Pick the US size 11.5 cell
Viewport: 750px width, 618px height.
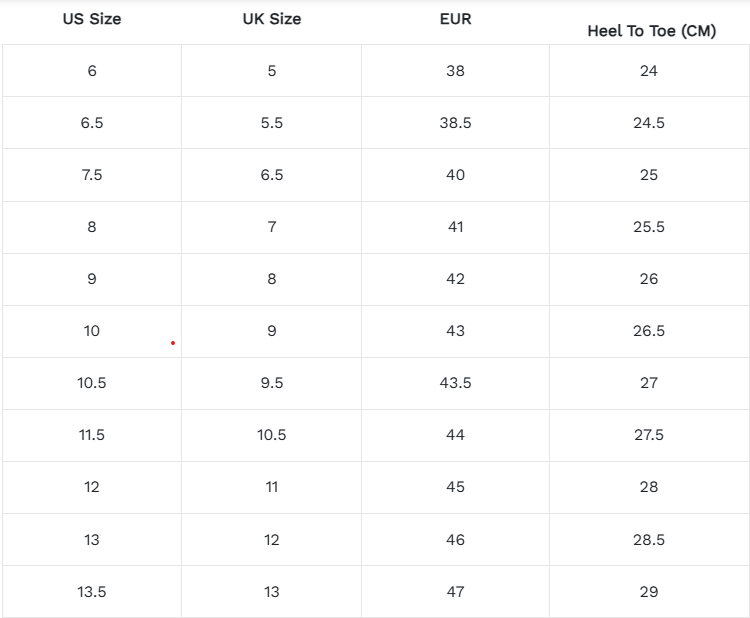pyautogui.click(x=92, y=435)
